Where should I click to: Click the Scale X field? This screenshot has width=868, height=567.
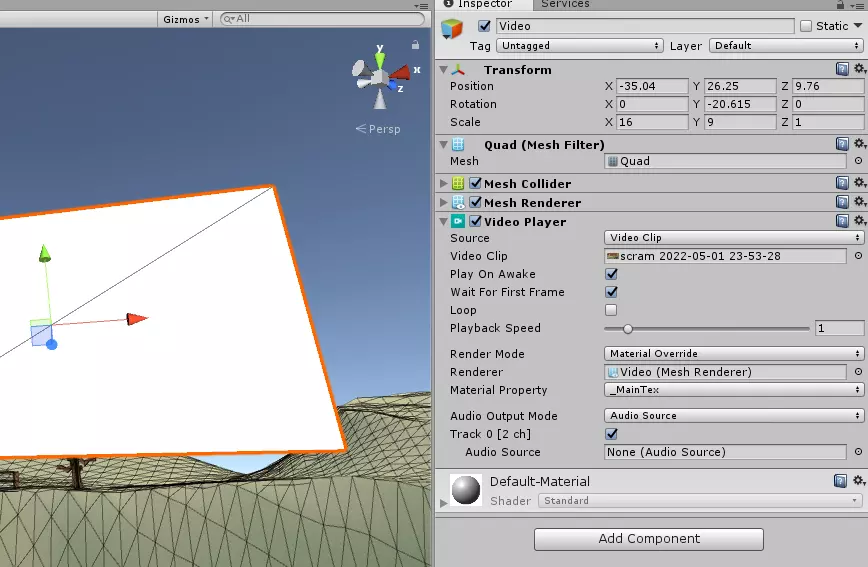coord(652,122)
